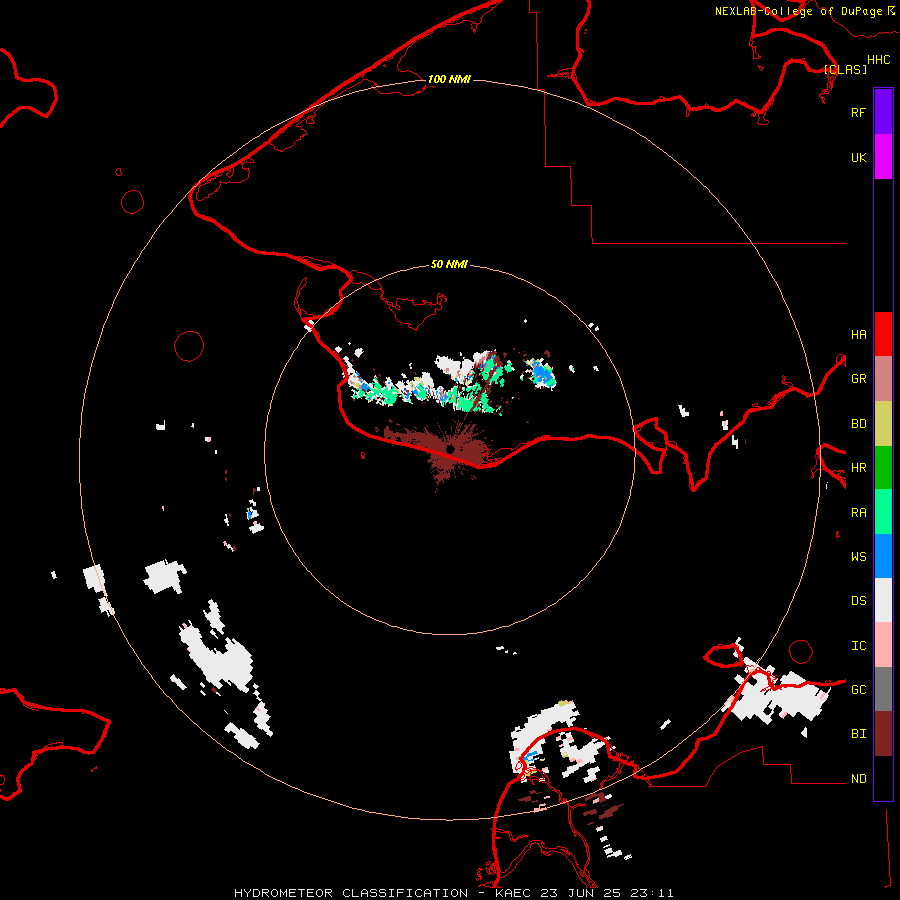Click the IC legend label
The width and height of the screenshot is (900, 900).
click(858, 646)
